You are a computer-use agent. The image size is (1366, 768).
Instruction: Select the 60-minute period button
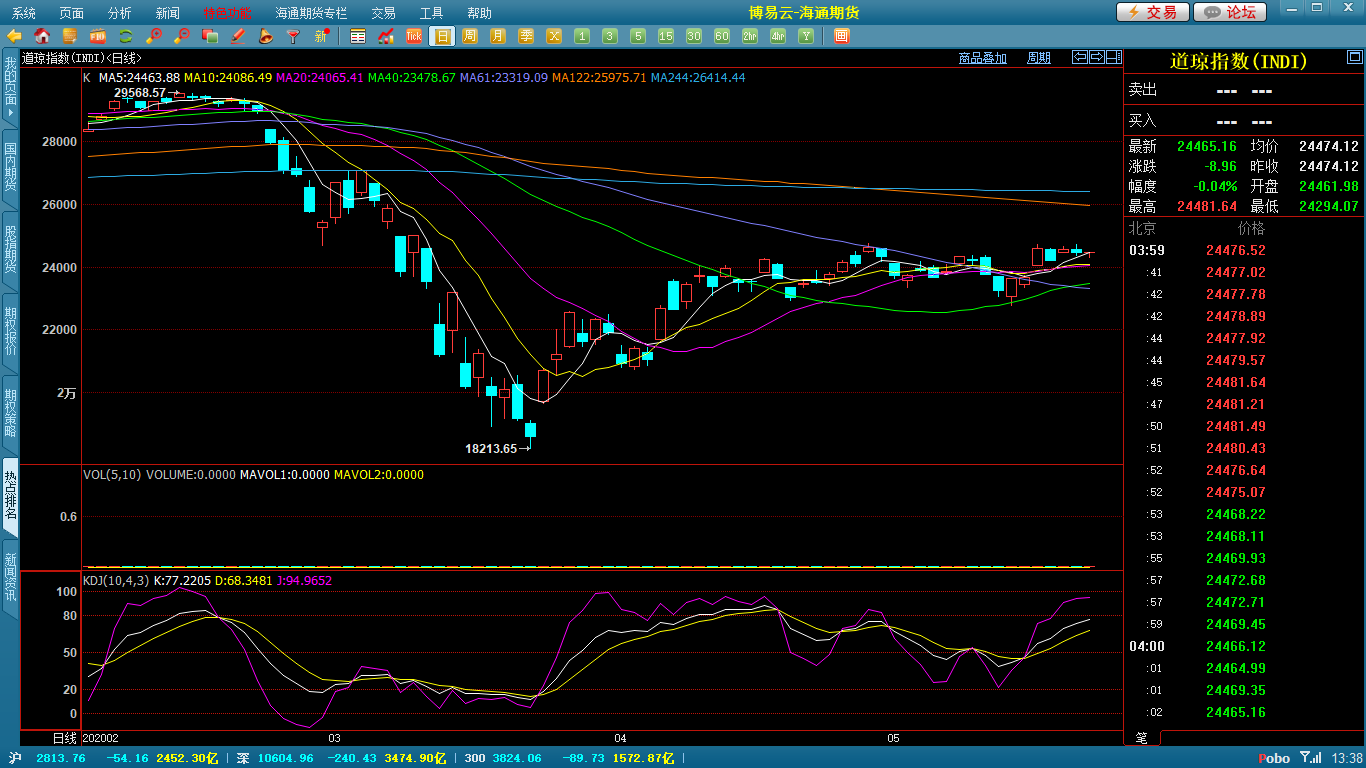click(722, 36)
